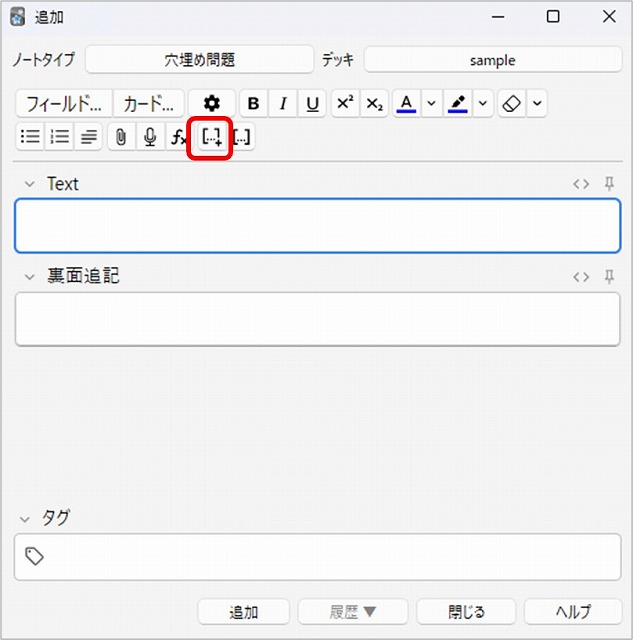Click the Anki app icon in title bar
Screen dimensions: 633x640
18,17
